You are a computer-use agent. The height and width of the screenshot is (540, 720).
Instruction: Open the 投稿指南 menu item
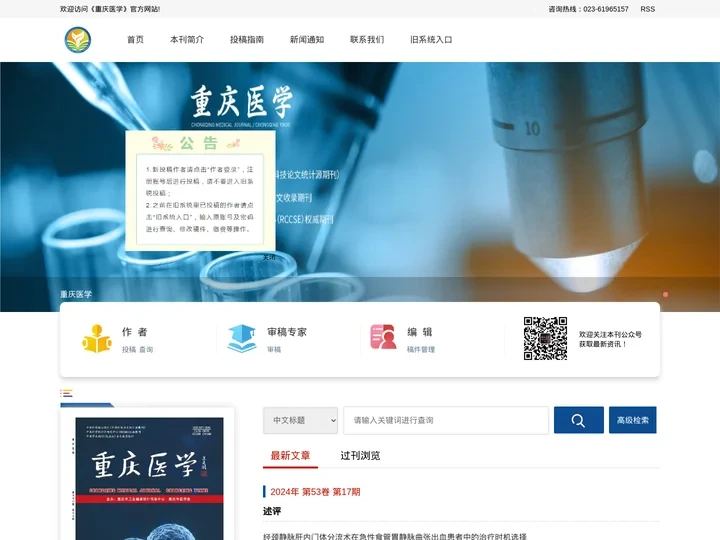pyautogui.click(x=247, y=39)
